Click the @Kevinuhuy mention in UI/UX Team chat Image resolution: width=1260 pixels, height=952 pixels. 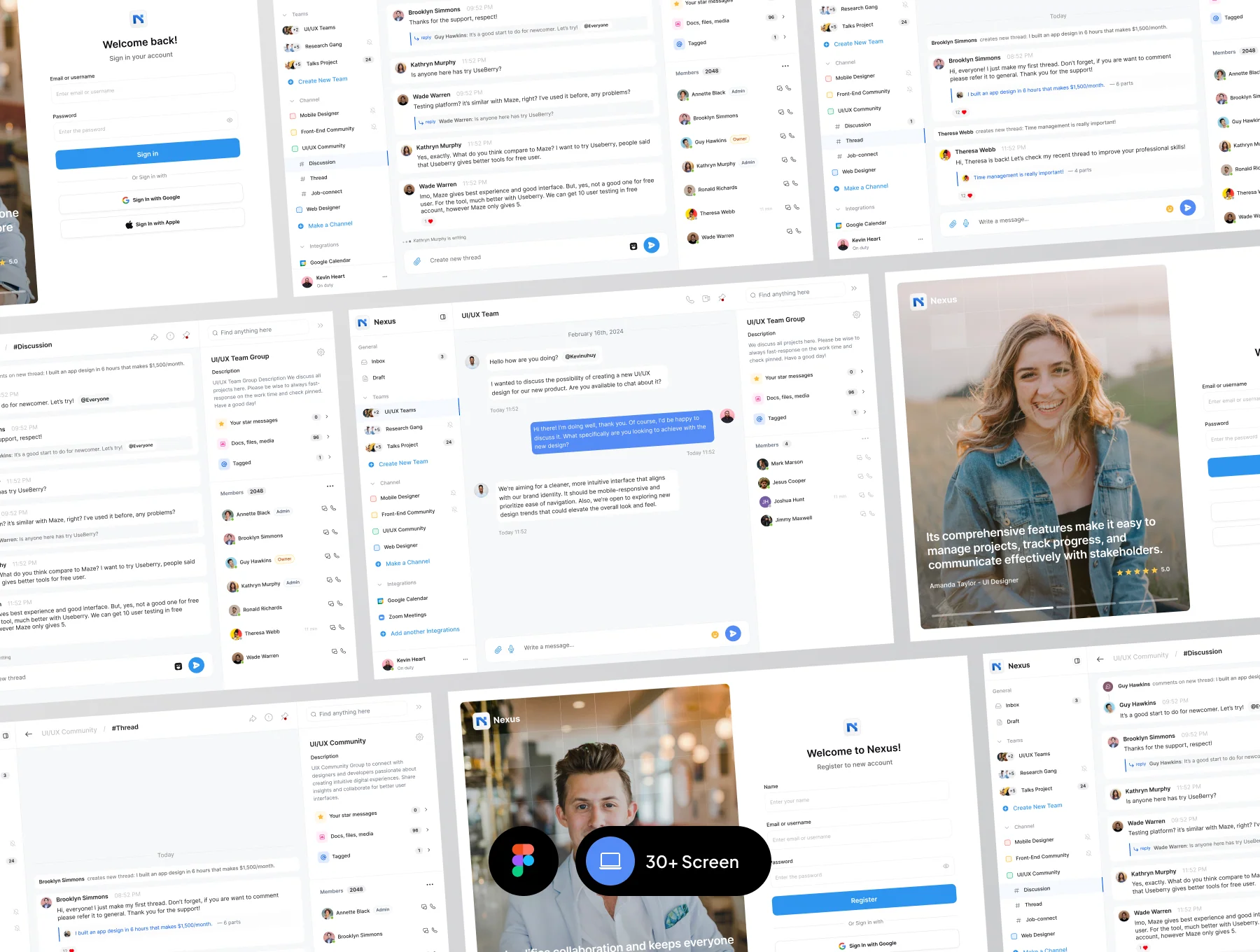[x=580, y=356]
